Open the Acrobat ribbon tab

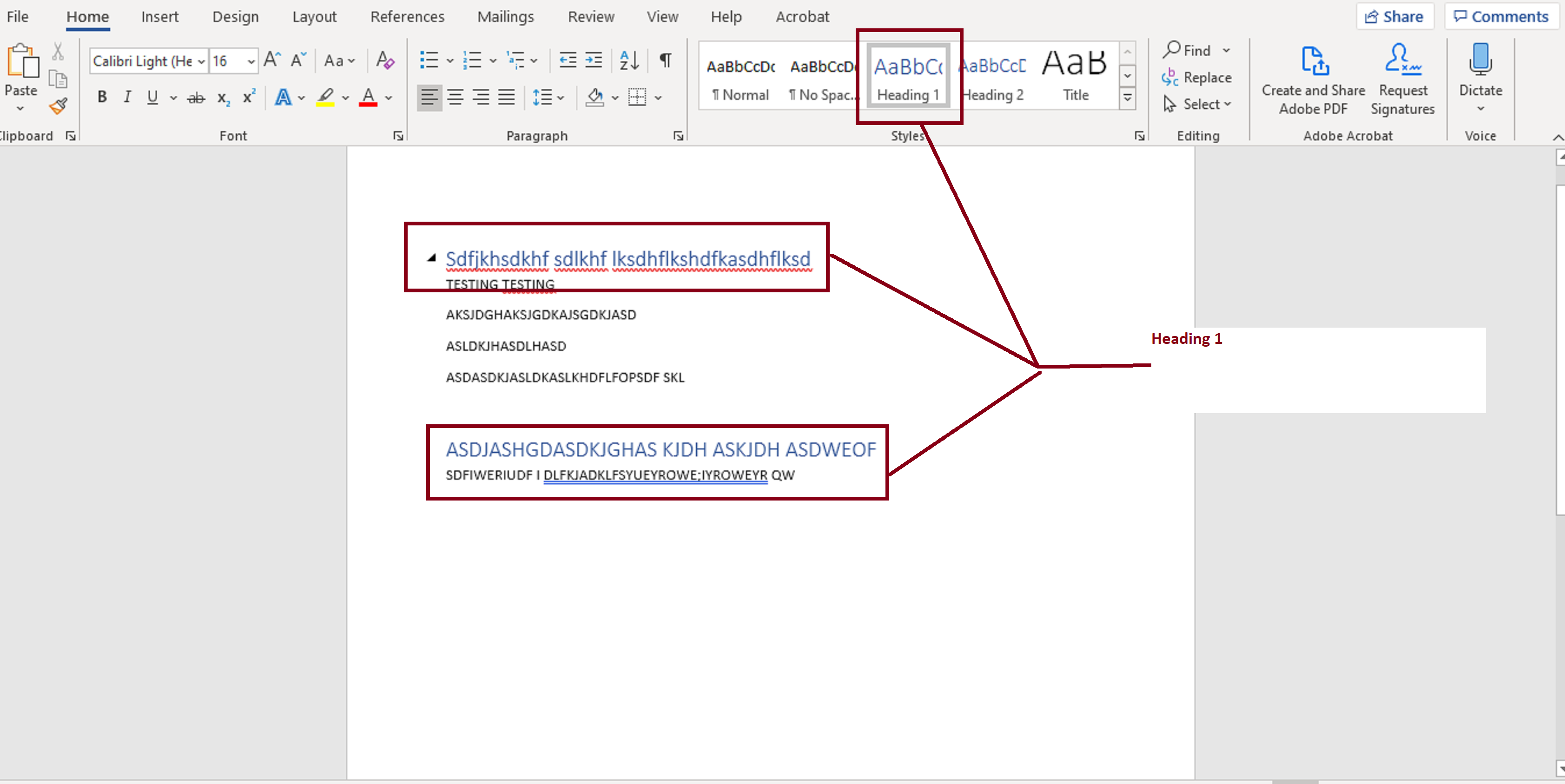(802, 16)
